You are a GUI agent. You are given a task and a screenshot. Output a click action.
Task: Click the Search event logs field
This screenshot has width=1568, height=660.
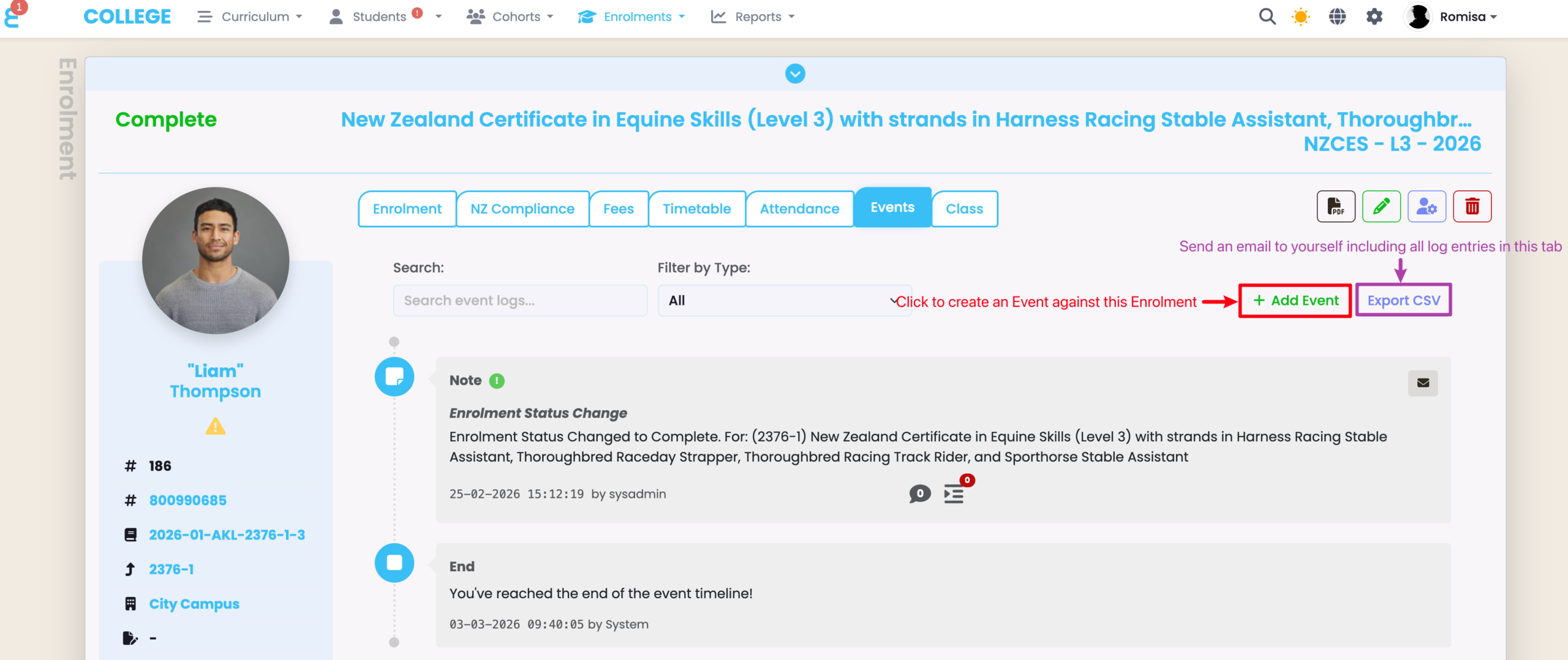click(x=520, y=301)
